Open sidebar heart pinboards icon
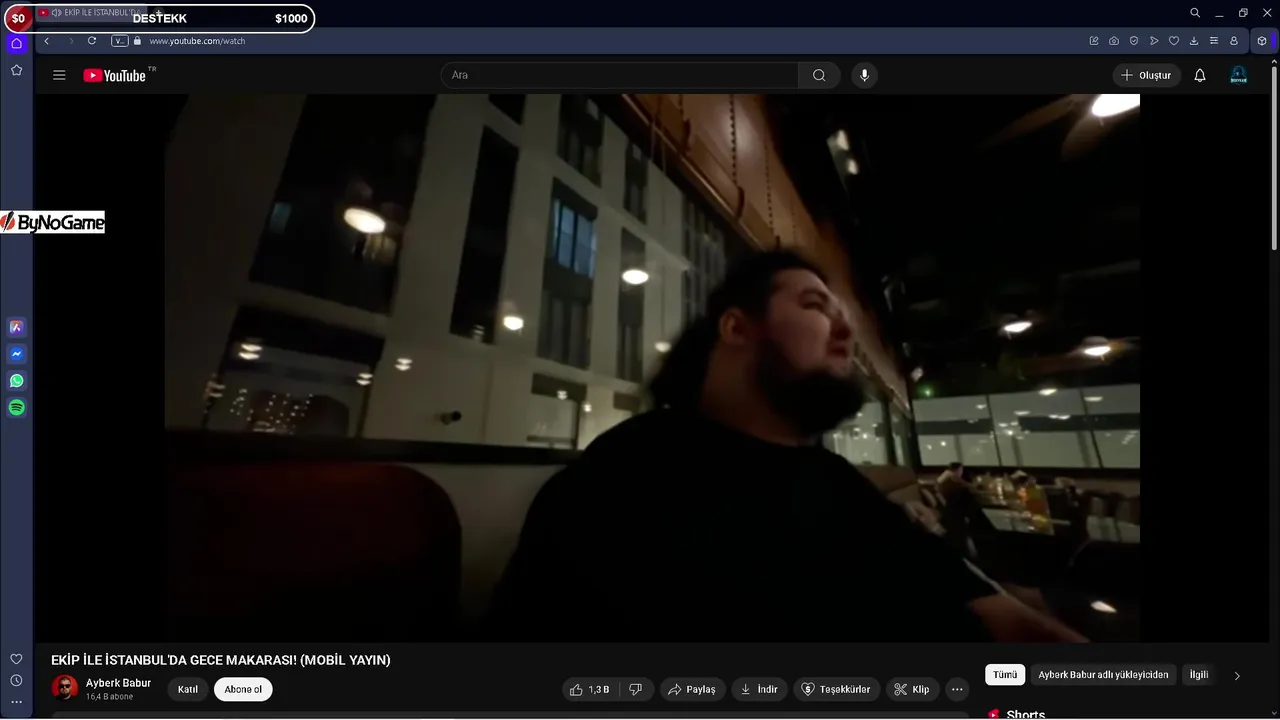Viewport: 1280px width, 720px height. [16, 659]
